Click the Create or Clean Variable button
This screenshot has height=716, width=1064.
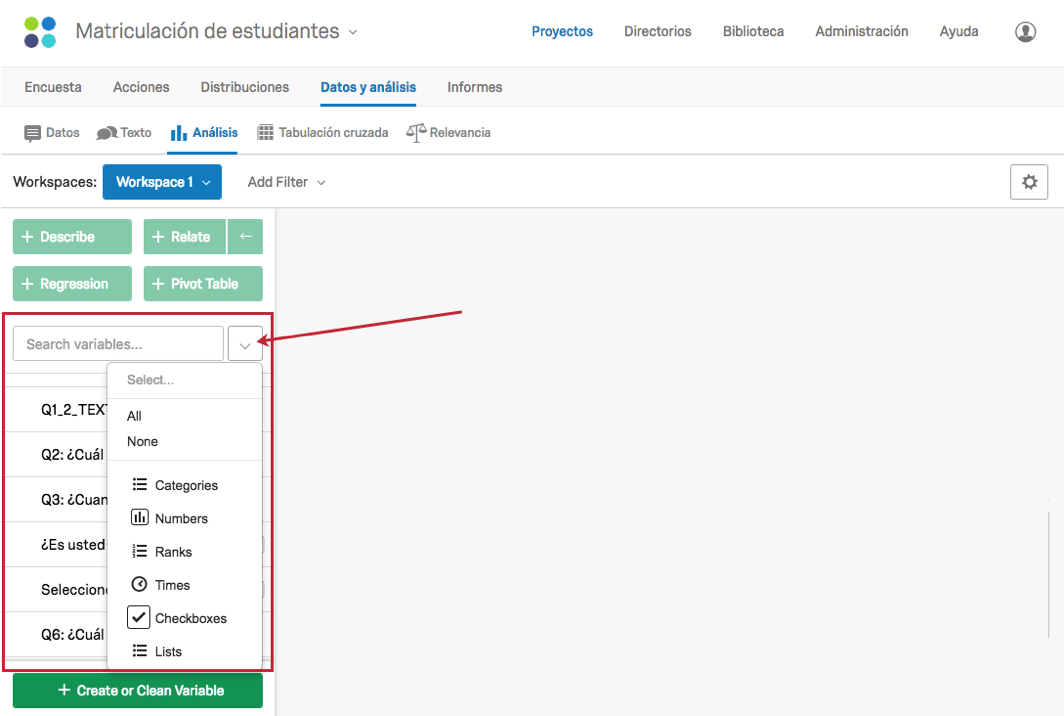[137, 690]
